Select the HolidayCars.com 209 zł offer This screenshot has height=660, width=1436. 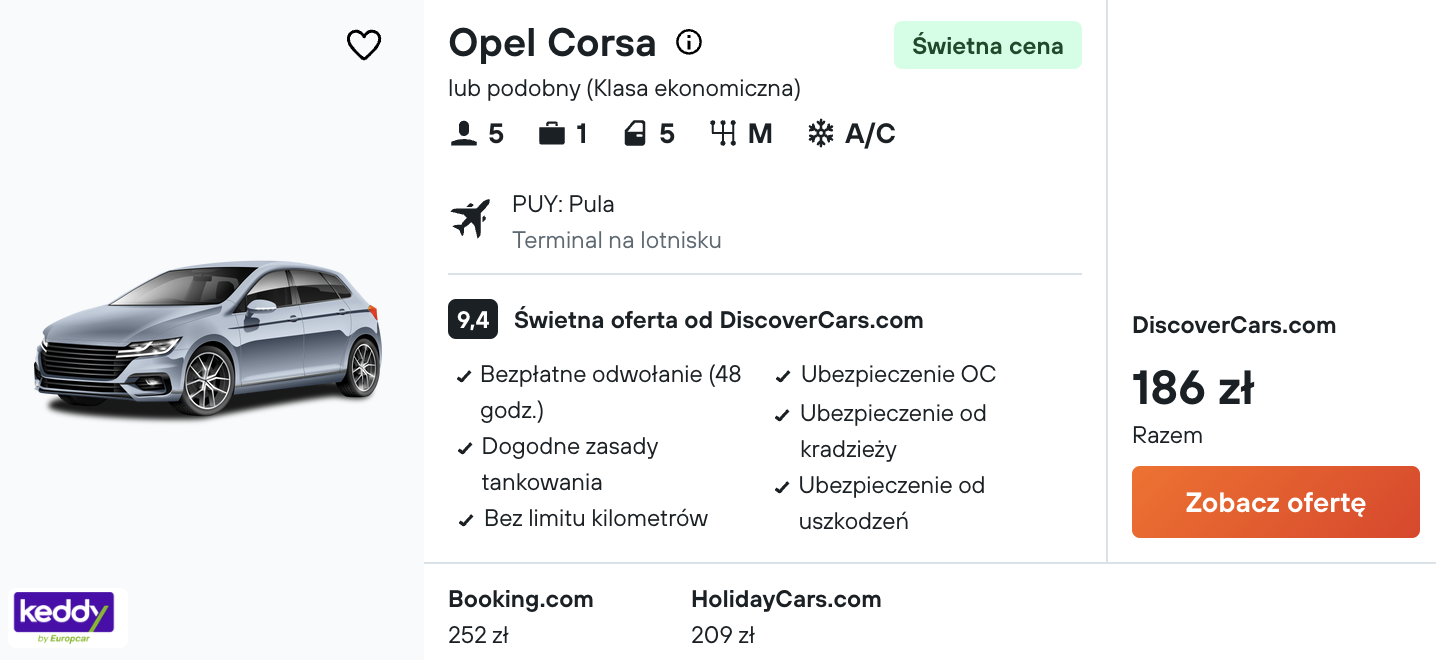786,617
